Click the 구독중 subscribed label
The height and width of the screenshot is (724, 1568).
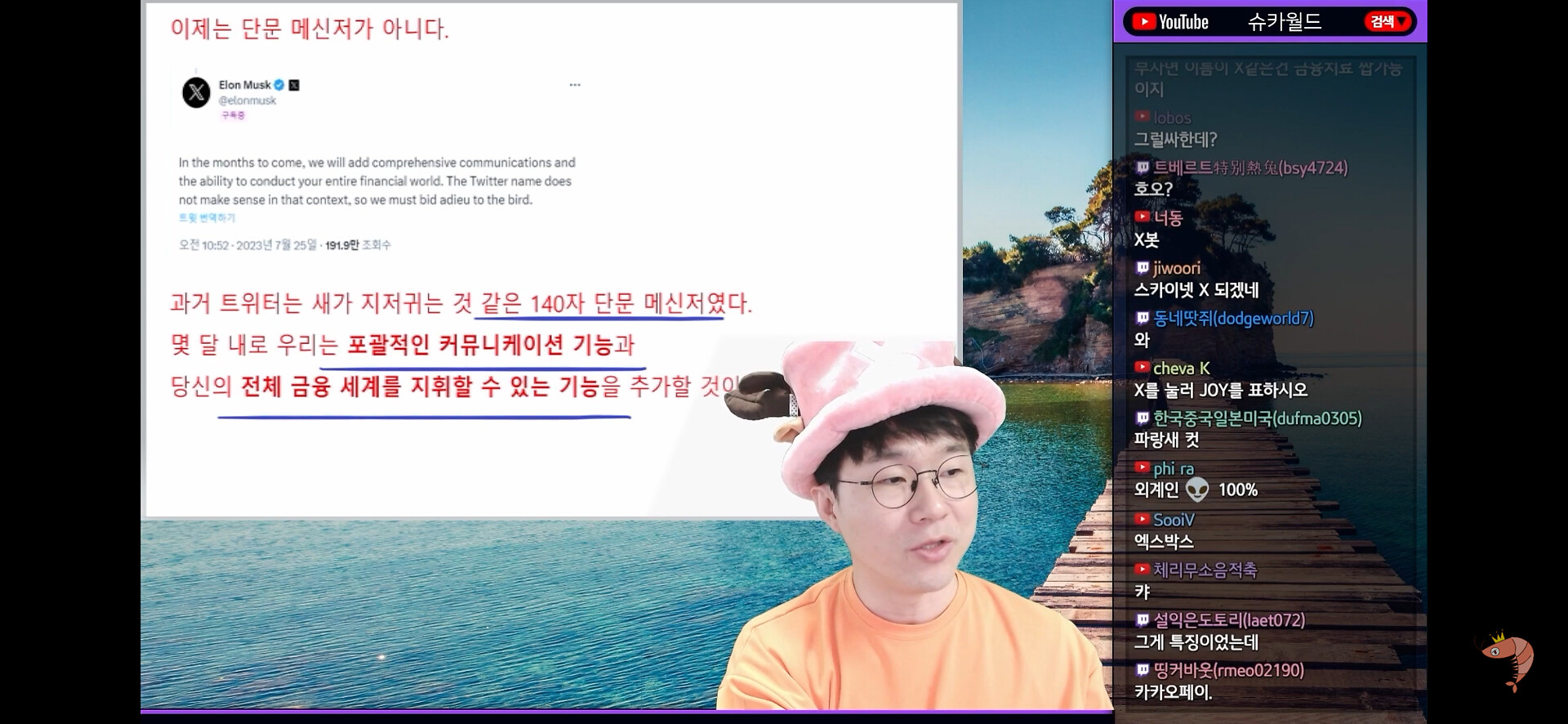[233, 116]
